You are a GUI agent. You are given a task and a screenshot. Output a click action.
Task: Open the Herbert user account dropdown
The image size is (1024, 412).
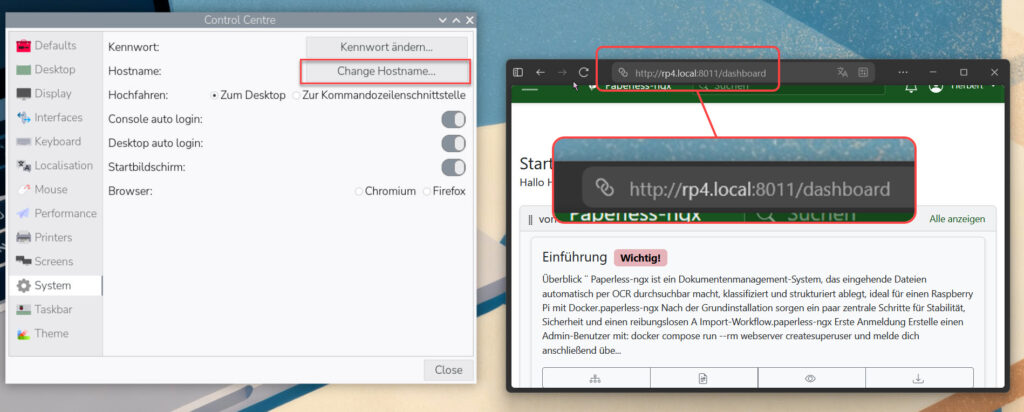pyautogui.click(x=965, y=87)
